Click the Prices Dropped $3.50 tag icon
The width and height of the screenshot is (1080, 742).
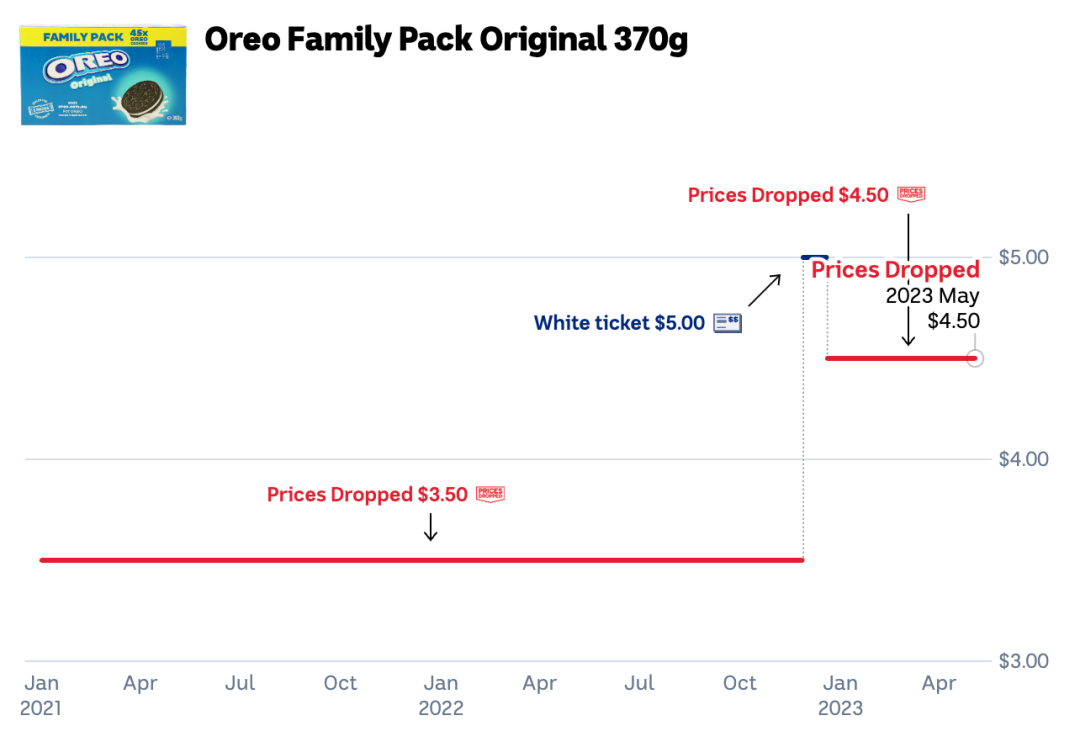(x=490, y=493)
